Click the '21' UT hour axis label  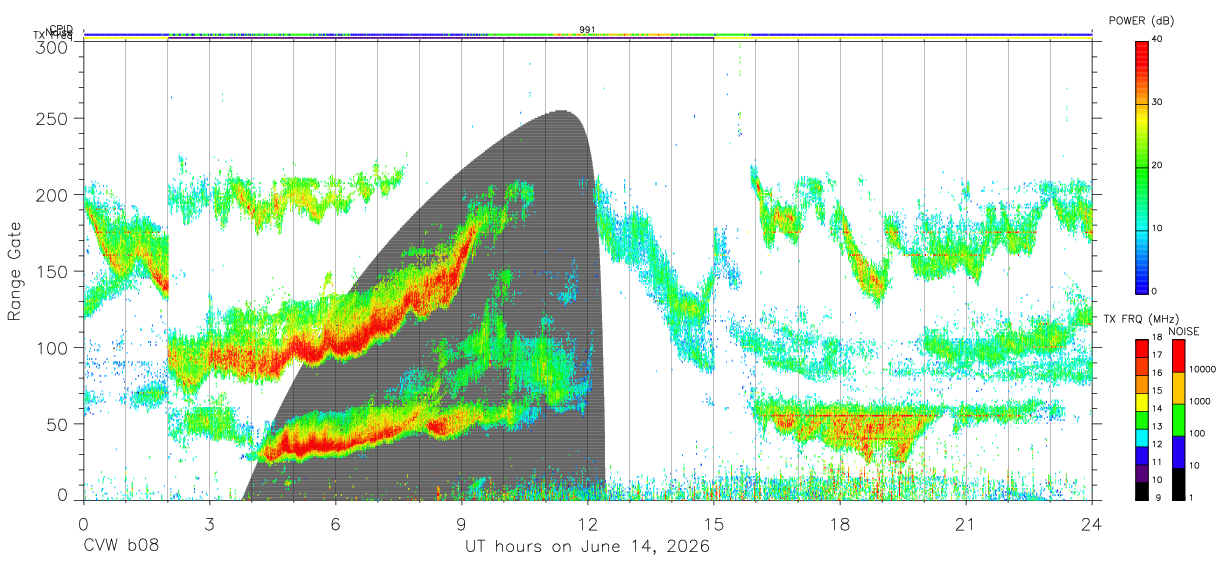coord(966,524)
